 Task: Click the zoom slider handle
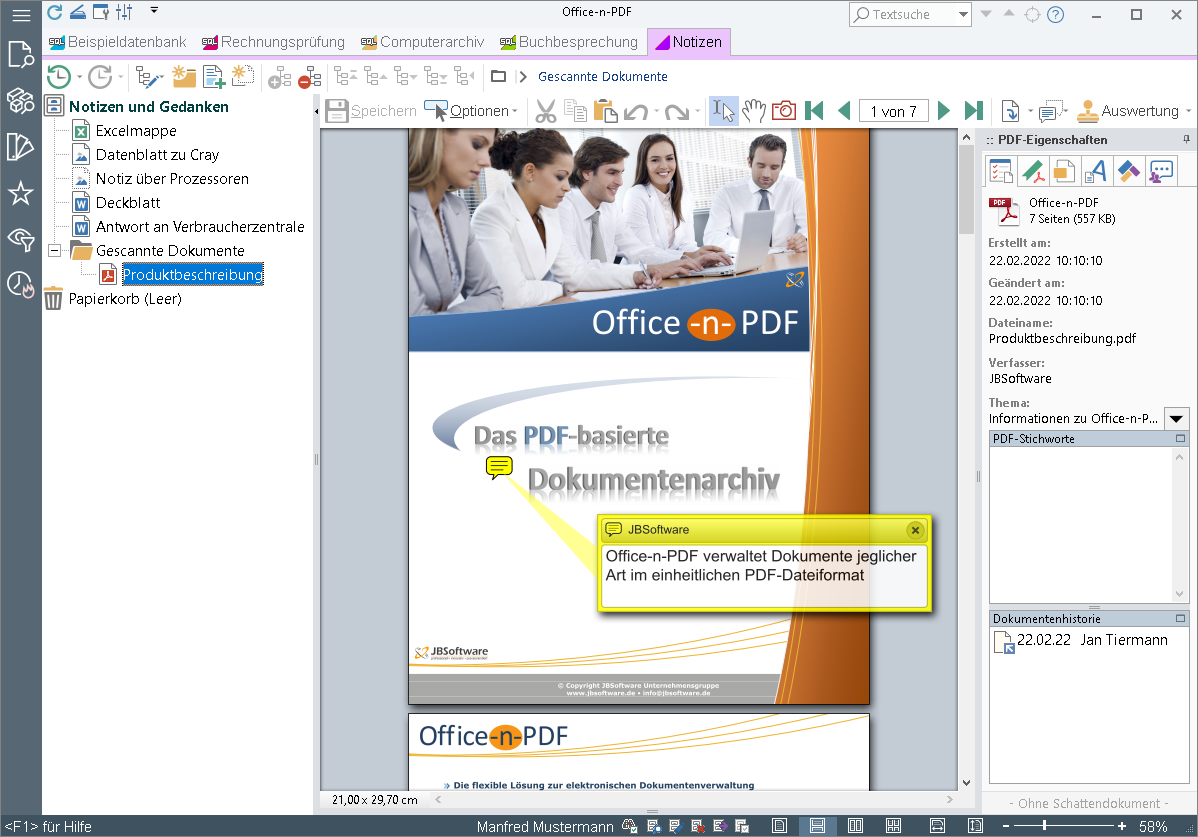click(1044, 826)
